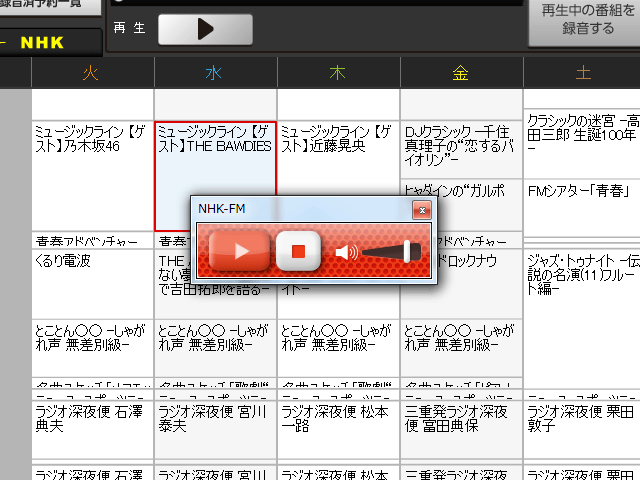Viewport: 640px width, 480px height.
Task: Select DJクラシック 千住真理子 program
Action: [x=462, y=149]
